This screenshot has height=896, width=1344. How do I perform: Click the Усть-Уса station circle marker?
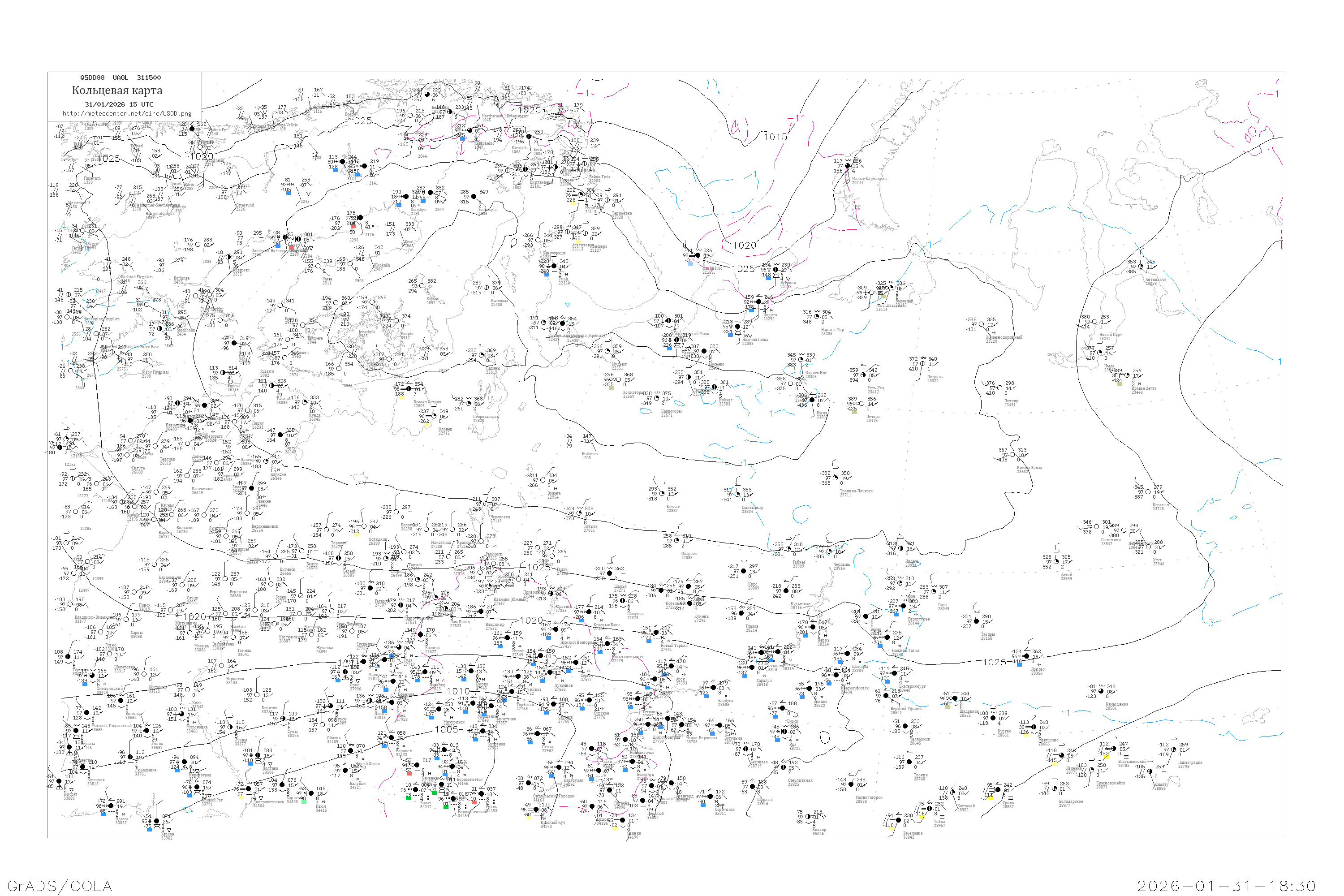862,375
